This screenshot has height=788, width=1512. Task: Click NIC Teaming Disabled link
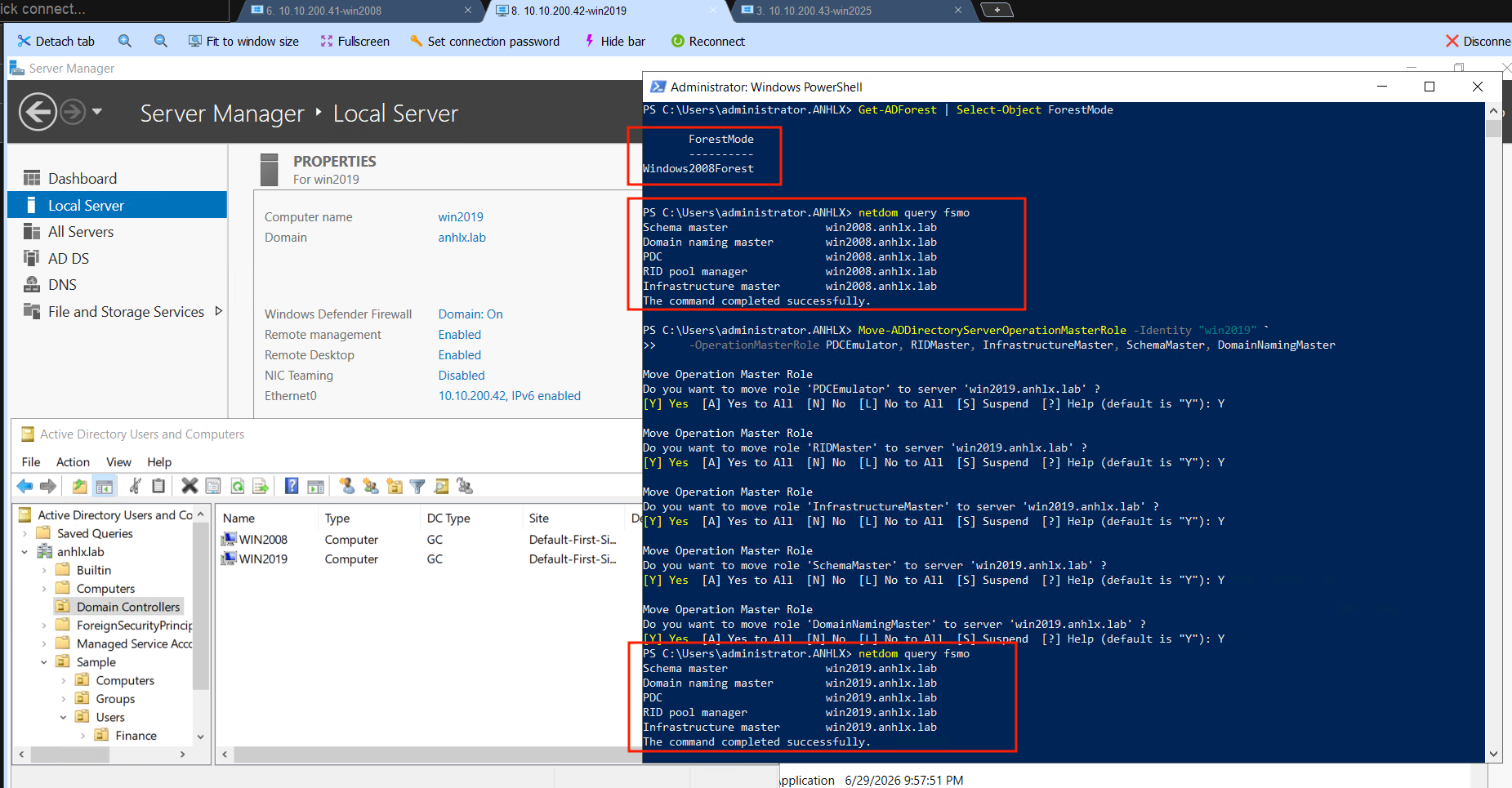click(462, 376)
